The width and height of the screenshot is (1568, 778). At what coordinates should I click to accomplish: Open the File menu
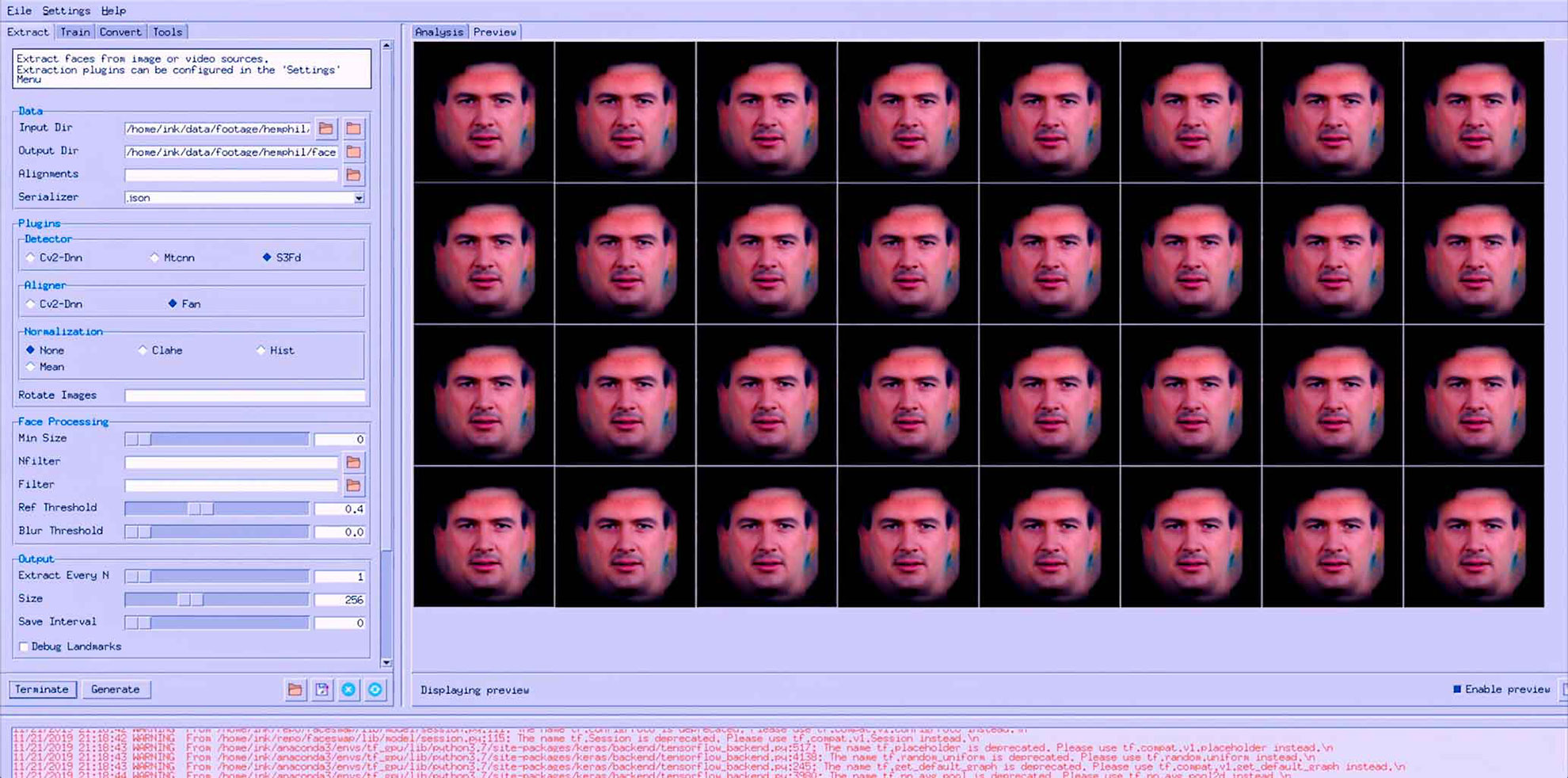(x=19, y=10)
